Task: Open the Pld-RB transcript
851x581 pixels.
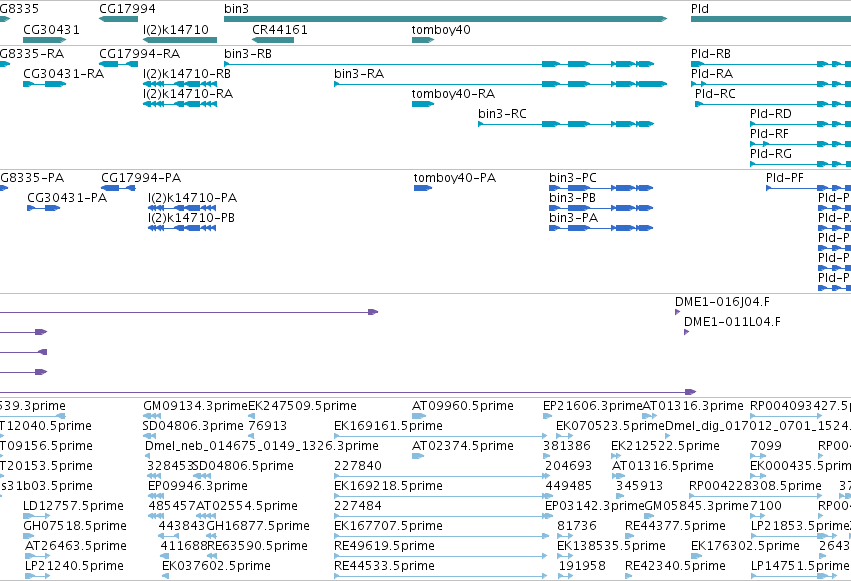Action: [771, 64]
